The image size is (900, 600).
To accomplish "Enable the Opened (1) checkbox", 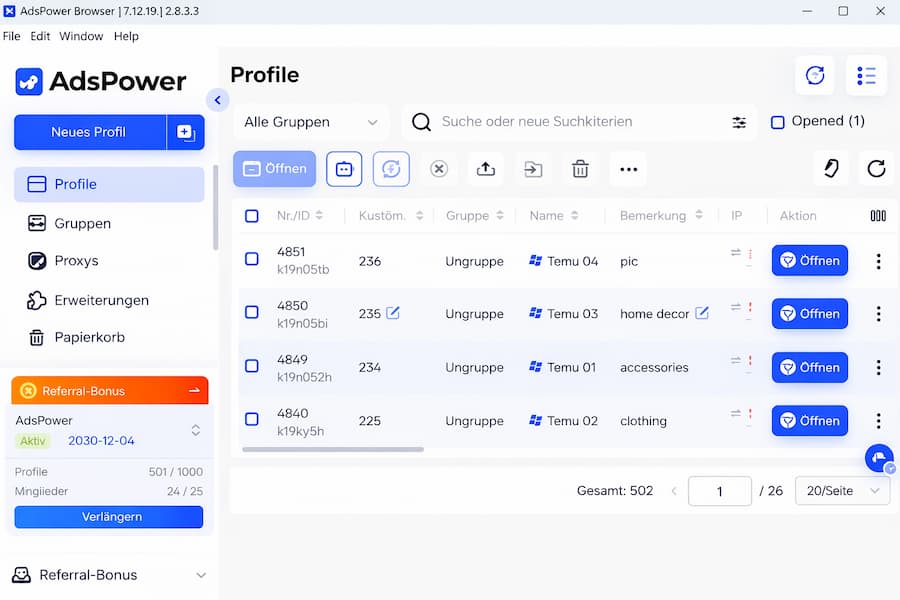I will tap(777, 122).
